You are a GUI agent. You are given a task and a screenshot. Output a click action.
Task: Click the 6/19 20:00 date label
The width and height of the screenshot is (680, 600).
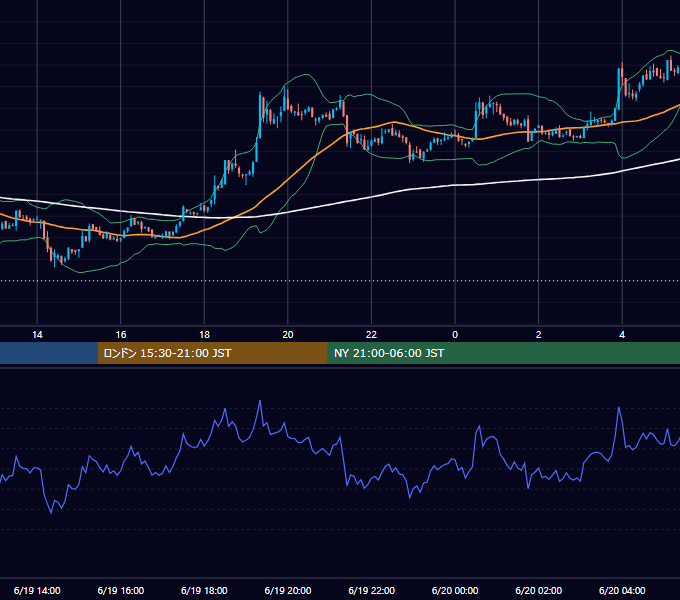288,590
